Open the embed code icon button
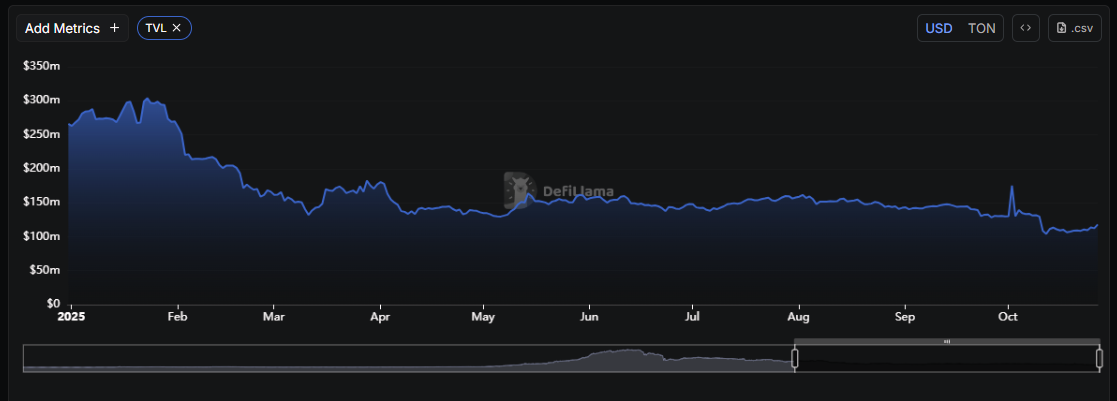This screenshot has width=1117, height=401. point(1026,28)
